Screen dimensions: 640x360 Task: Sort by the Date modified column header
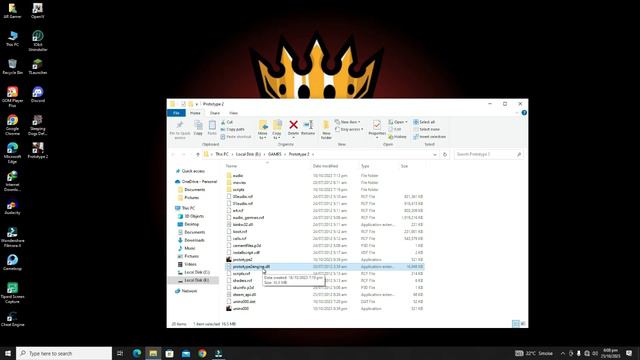tap(325, 166)
